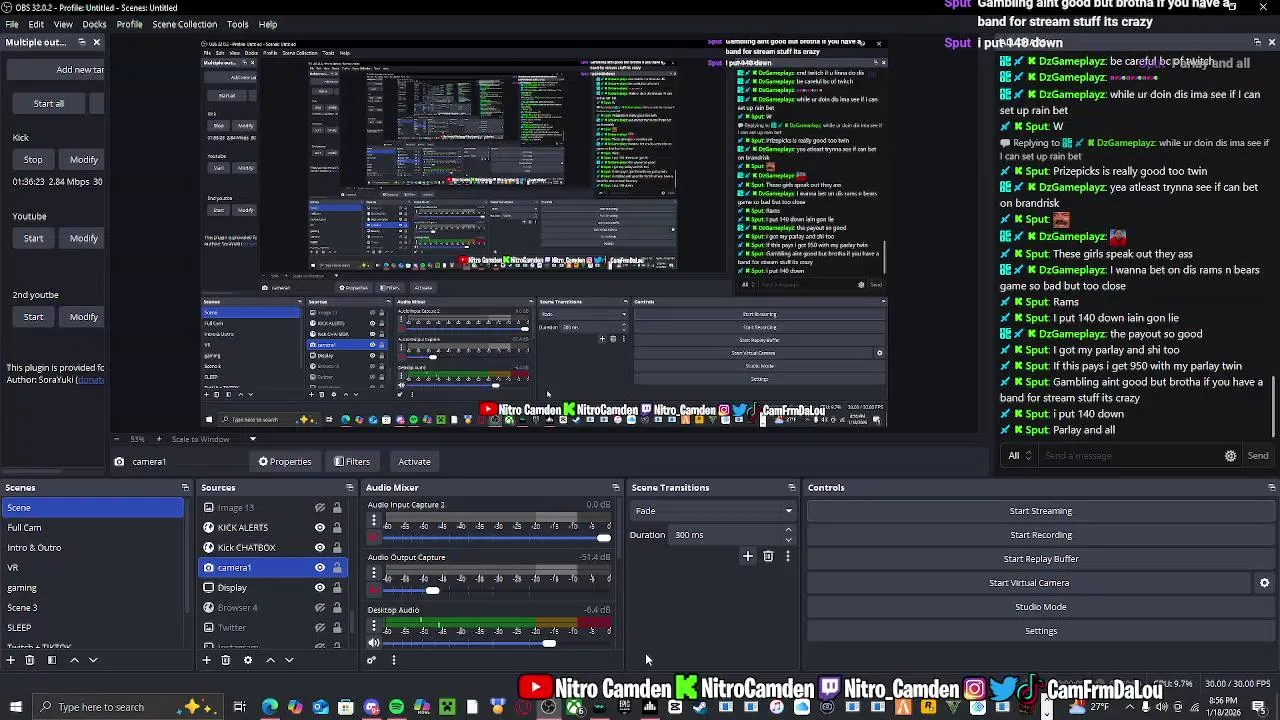
Task: Open the File menu
Action: [x=12, y=24]
